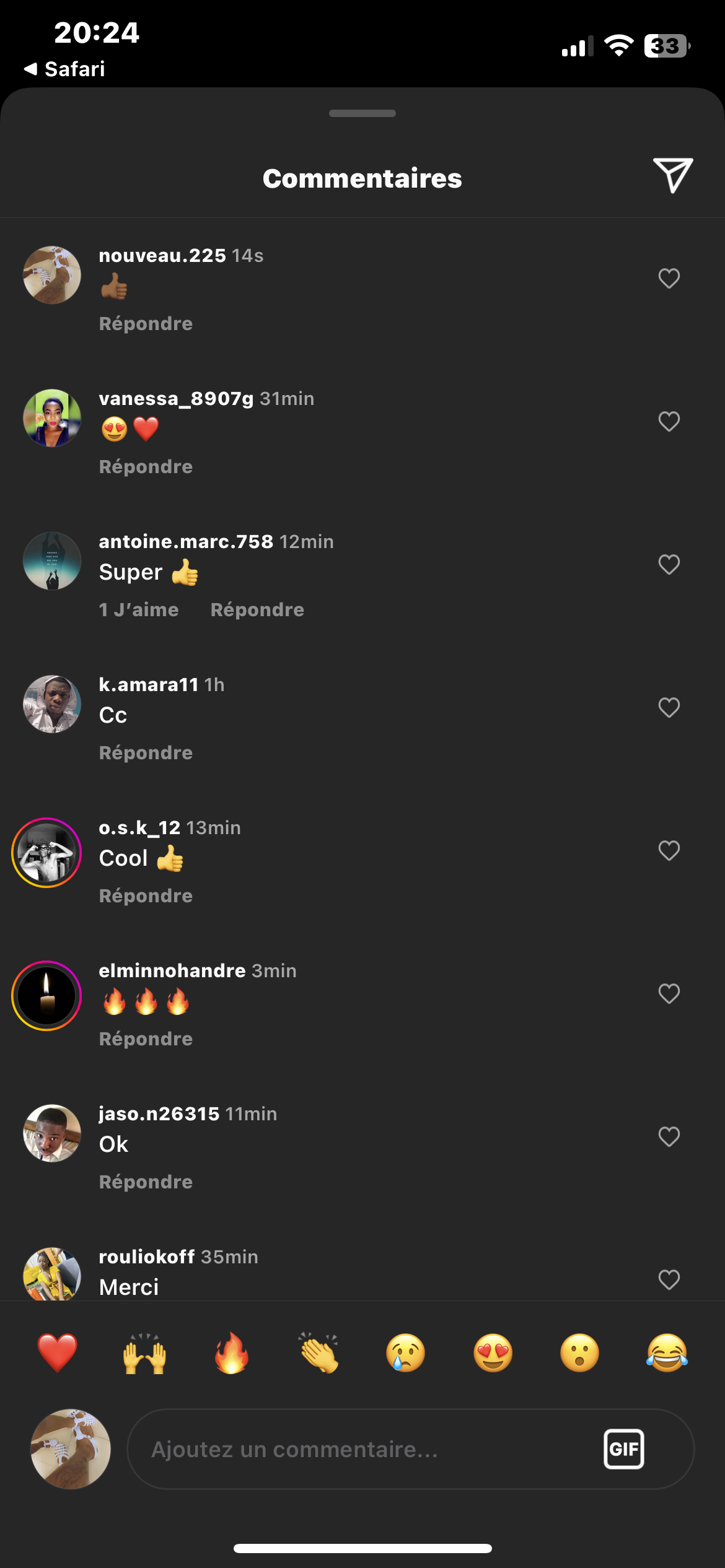
Task: View likes on antoine.marc.758's comment
Action: (139, 610)
